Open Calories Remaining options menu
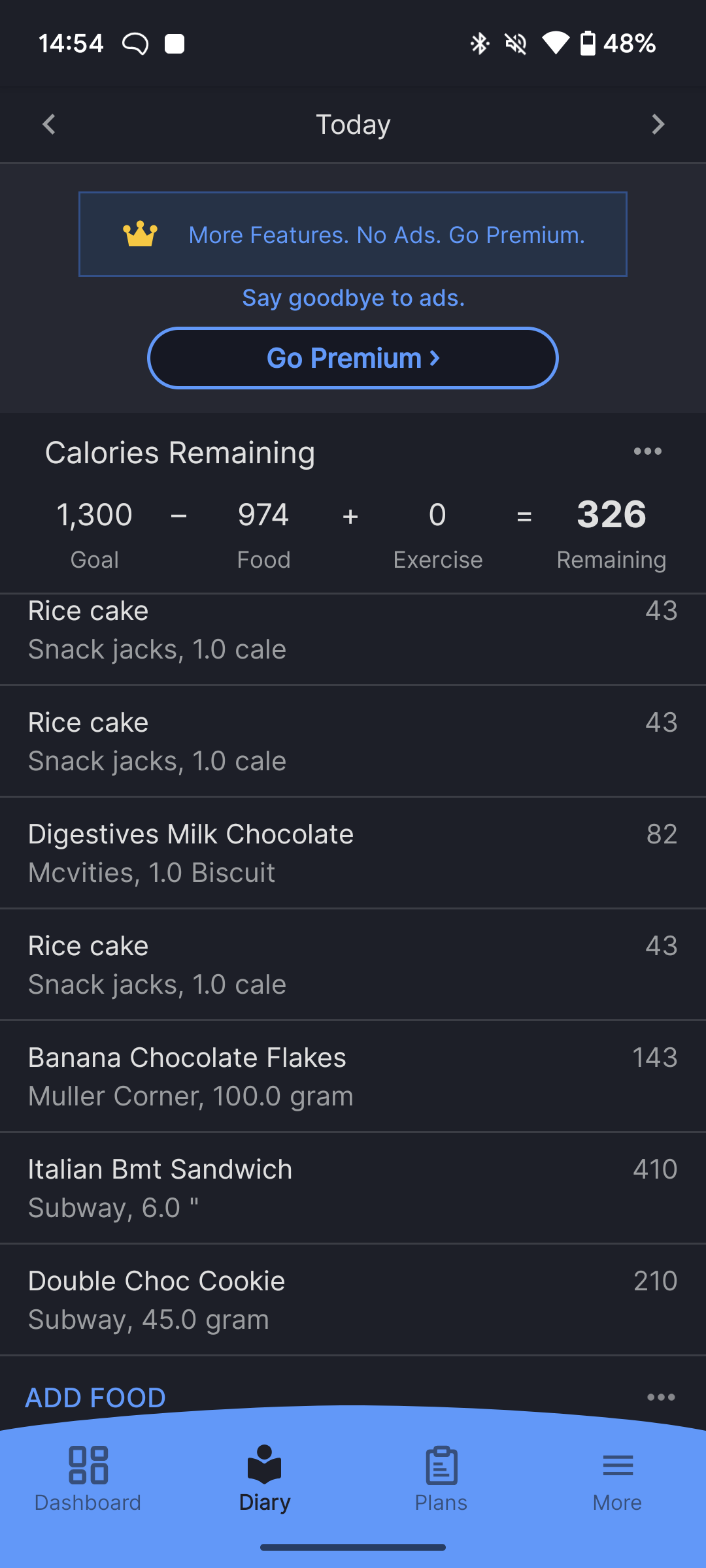This screenshot has height=1568, width=706. (647, 451)
